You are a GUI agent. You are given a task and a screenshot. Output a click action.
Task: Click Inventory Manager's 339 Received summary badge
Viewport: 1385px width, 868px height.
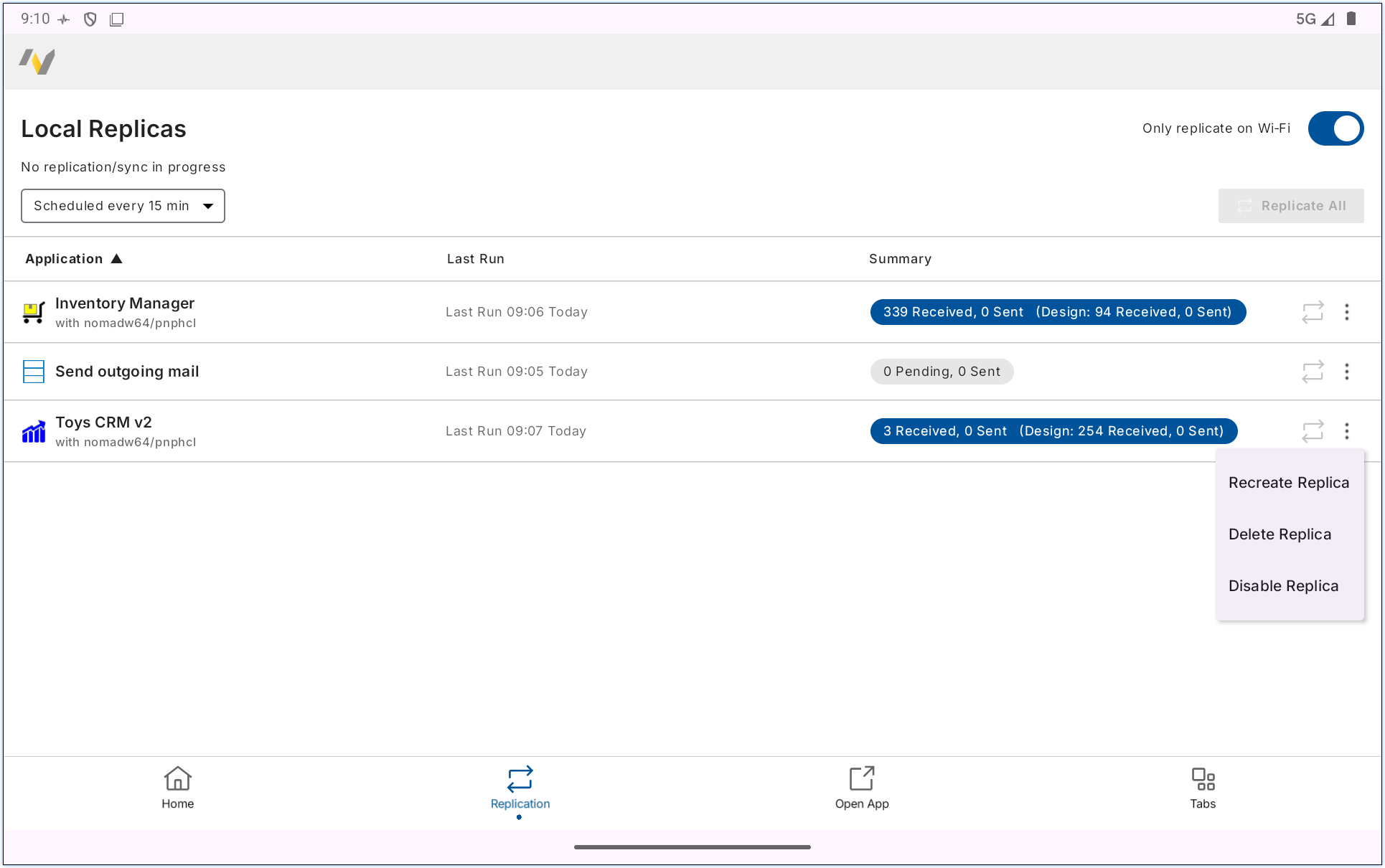[1058, 312]
